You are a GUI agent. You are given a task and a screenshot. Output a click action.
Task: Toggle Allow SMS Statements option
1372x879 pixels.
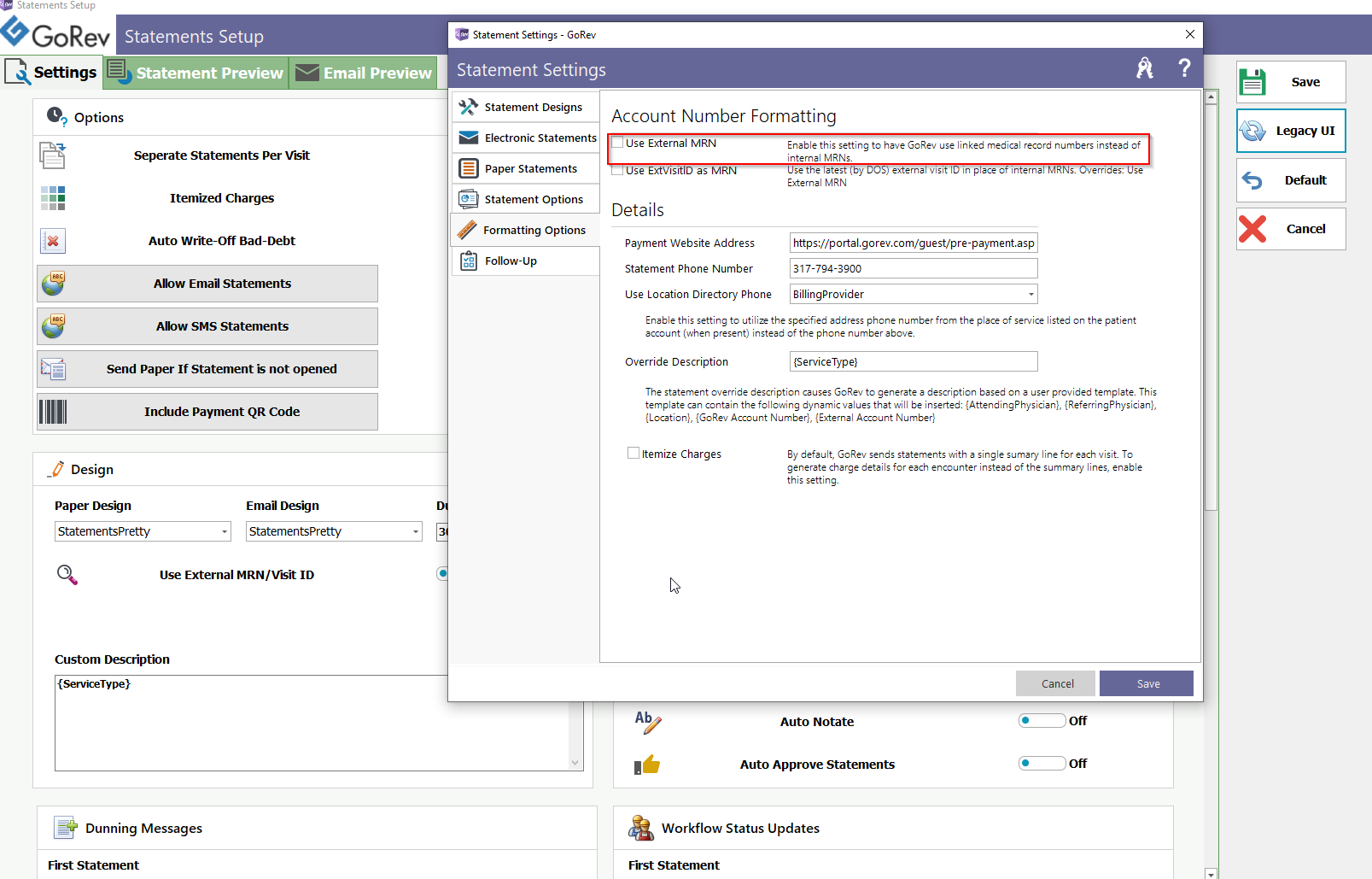pos(207,326)
